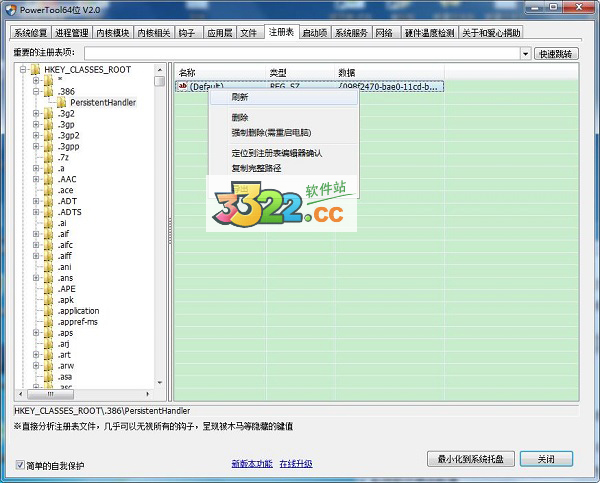Image resolution: width=600 pixels, height=483 pixels.
Task: Expand the .aif tree node
Action: point(36,234)
